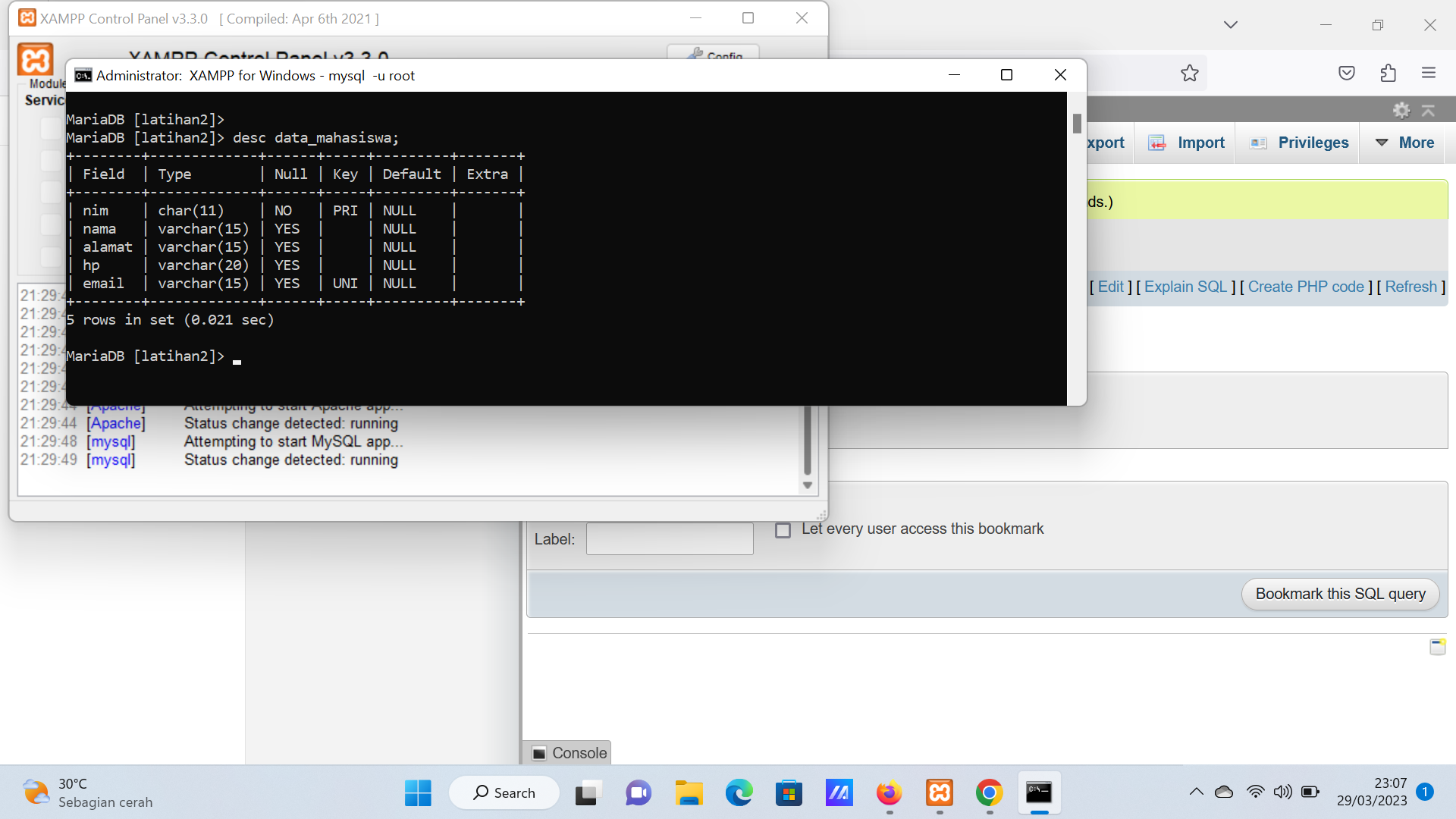Click inside the Label input field
Viewport: 1456px width, 819px height.
669,538
